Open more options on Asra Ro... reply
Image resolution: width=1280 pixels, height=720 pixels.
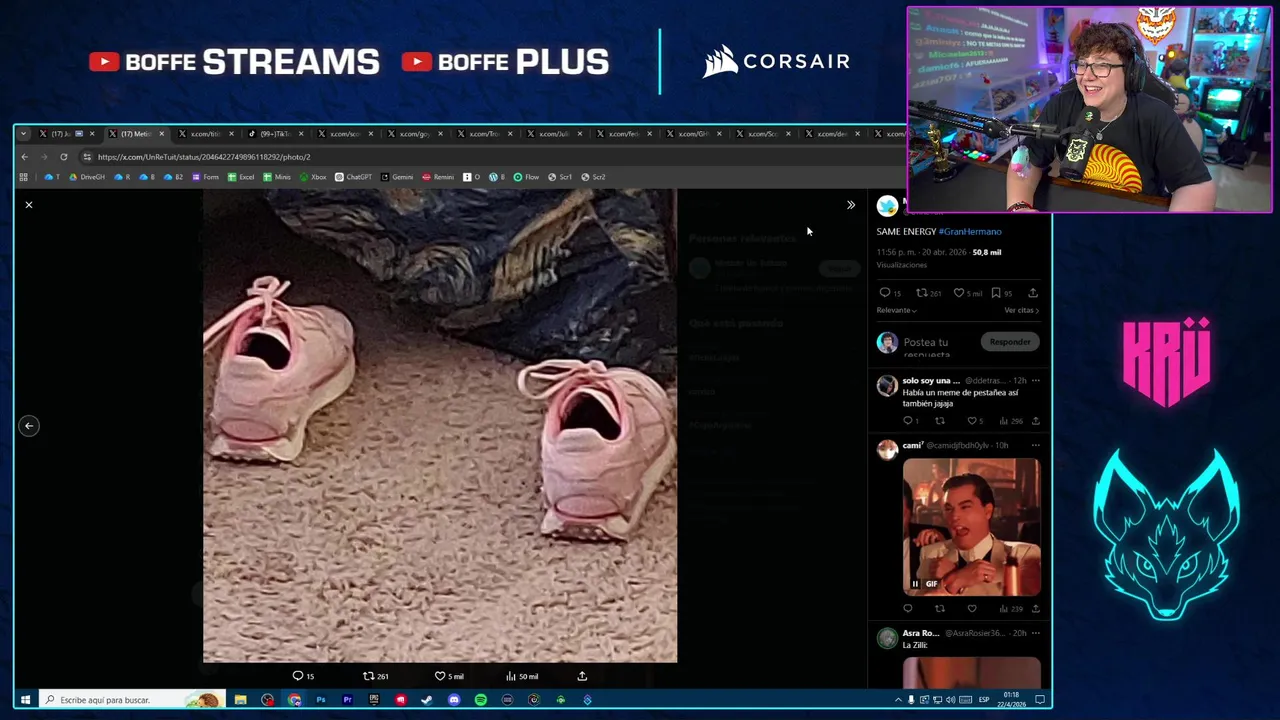(1035, 633)
